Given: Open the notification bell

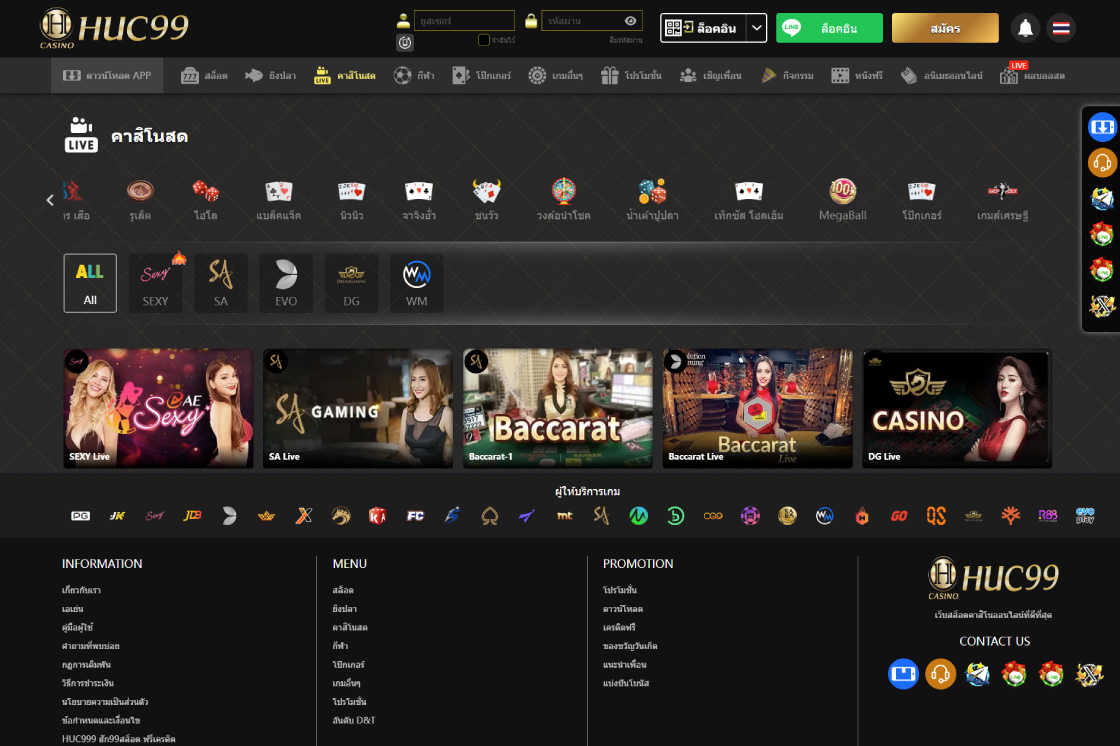Looking at the screenshot, I should pos(1025,29).
